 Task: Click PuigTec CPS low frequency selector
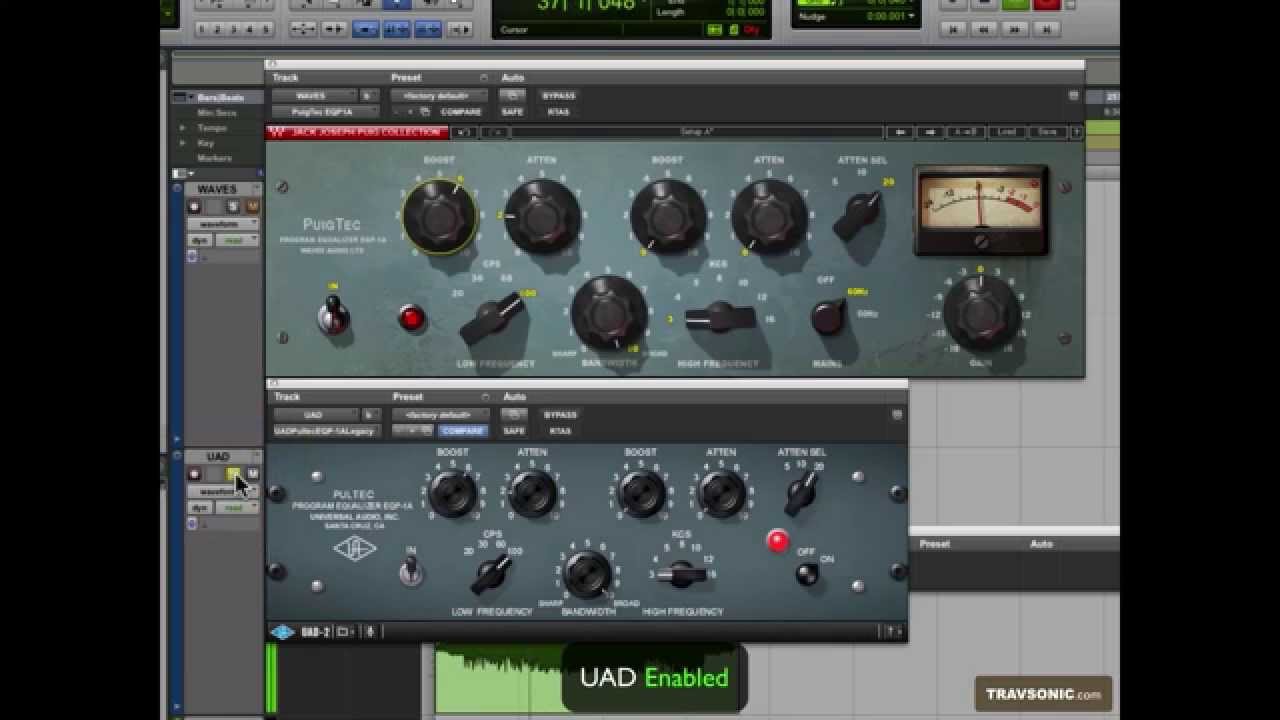coord(493,319)
